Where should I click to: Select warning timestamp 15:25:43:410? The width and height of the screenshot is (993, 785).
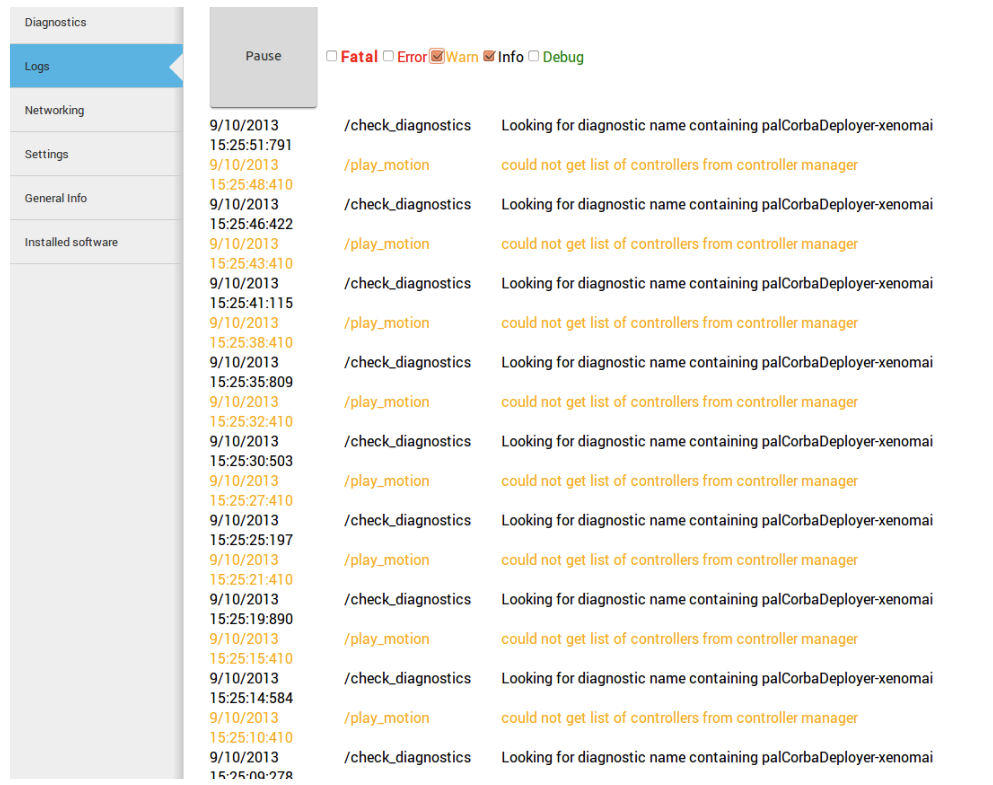point(251,263)
